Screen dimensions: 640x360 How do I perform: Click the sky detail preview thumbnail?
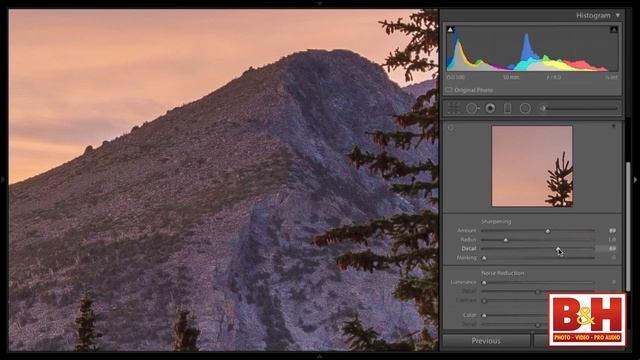(x=532, y=166)
